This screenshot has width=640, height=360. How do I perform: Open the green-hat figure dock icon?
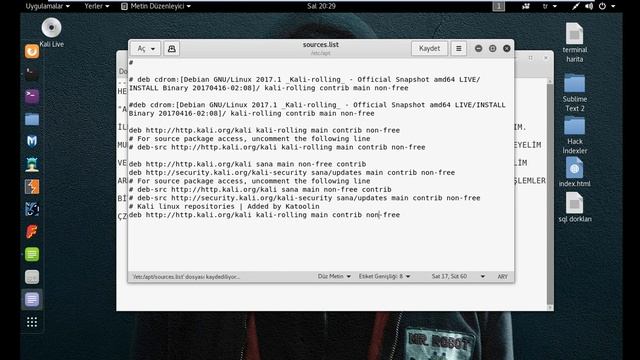click(32, 164)
